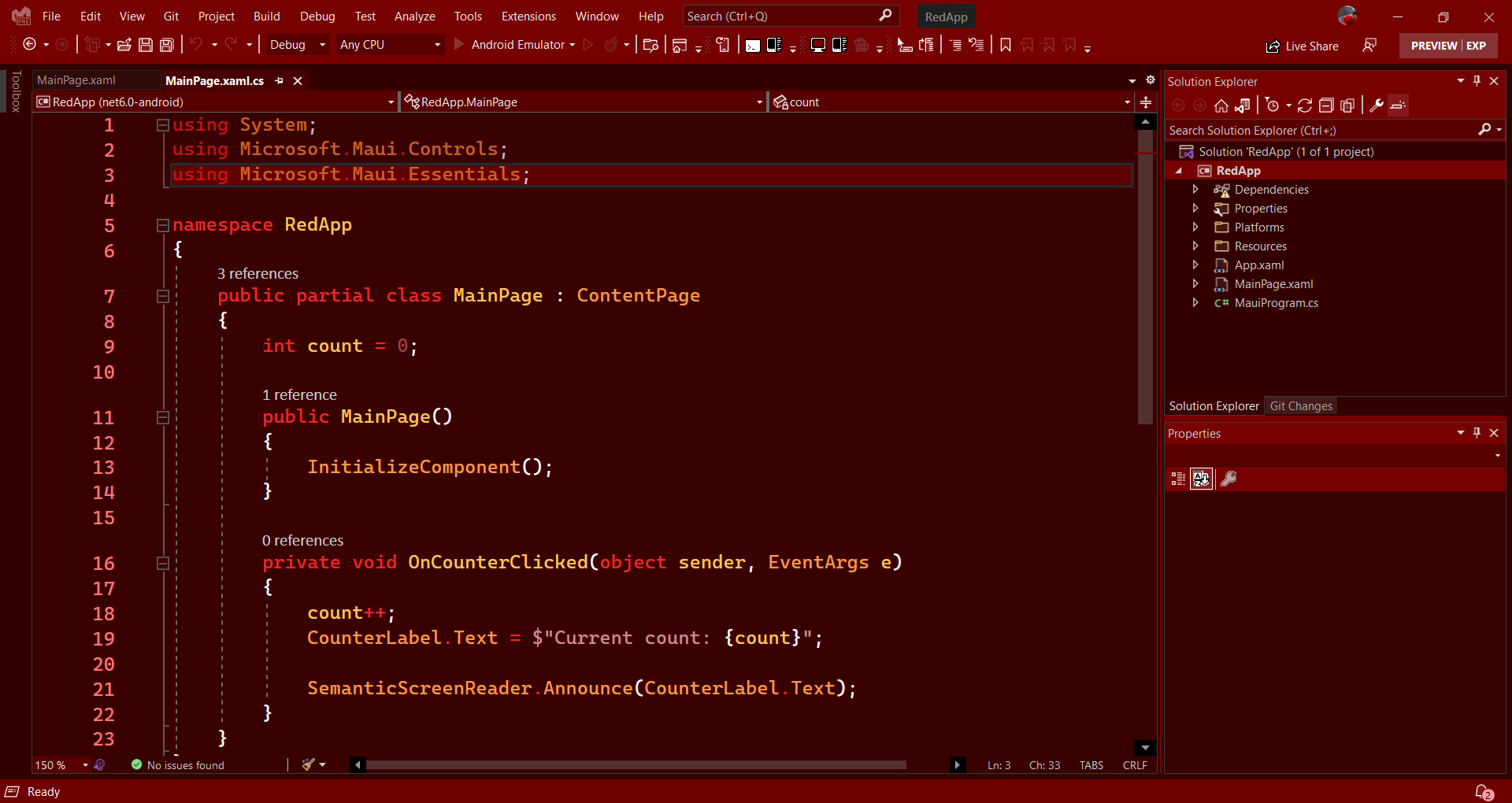Click the horizontal scrollbar in the editor
The width and height of the screenshot is (1512, 803).
pos(636,765)
